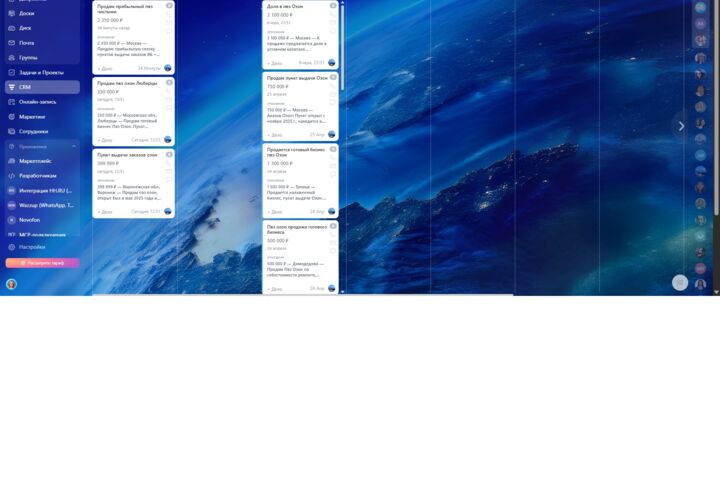This screenshot has height=480, width=720.
Task: Open deal "Продается готовый бизнес пвз Озон"
Action: [x=296, y=152]
